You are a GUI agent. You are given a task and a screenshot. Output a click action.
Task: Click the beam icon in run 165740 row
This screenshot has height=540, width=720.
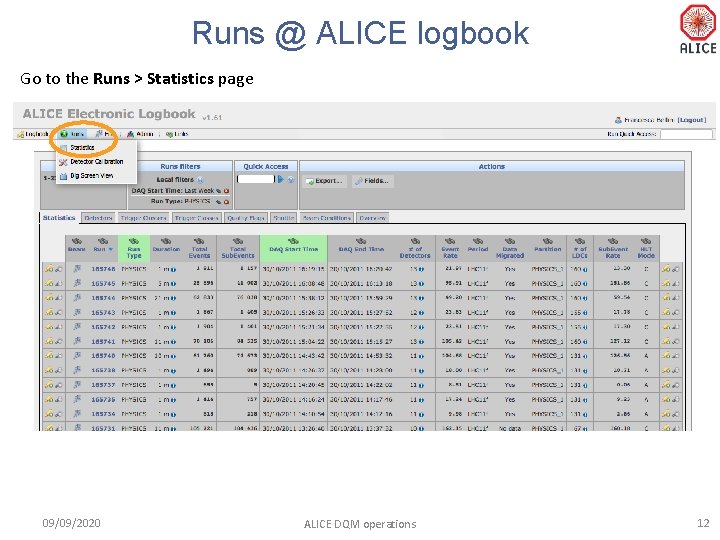click(77, 355)
